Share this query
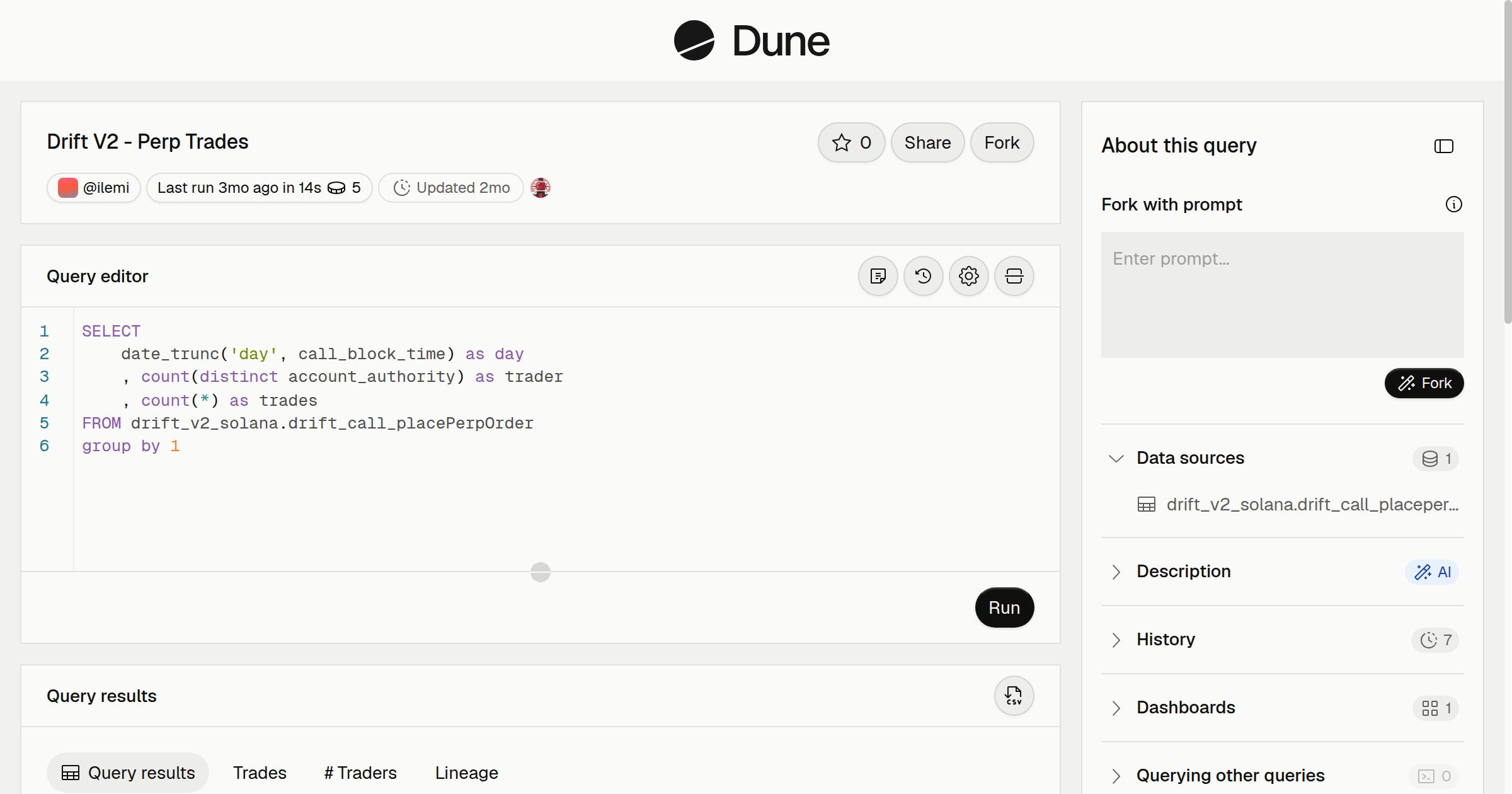 click(x=927, y=142)
